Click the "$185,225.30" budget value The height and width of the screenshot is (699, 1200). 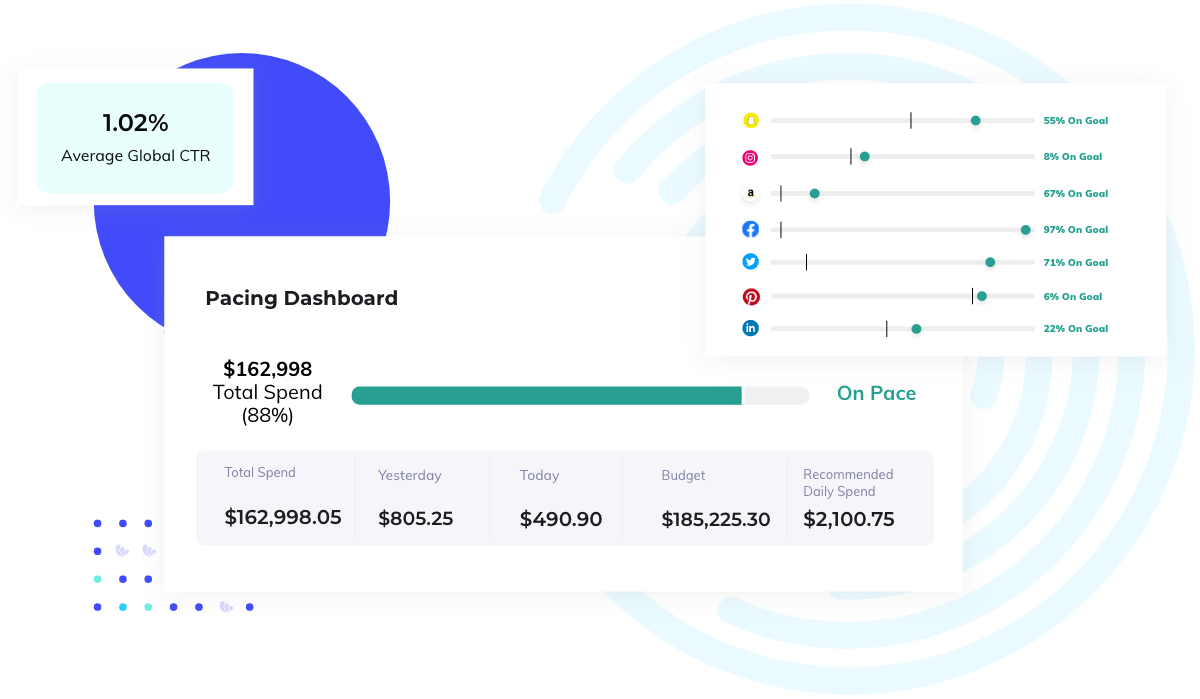click(x=716, y=520)
